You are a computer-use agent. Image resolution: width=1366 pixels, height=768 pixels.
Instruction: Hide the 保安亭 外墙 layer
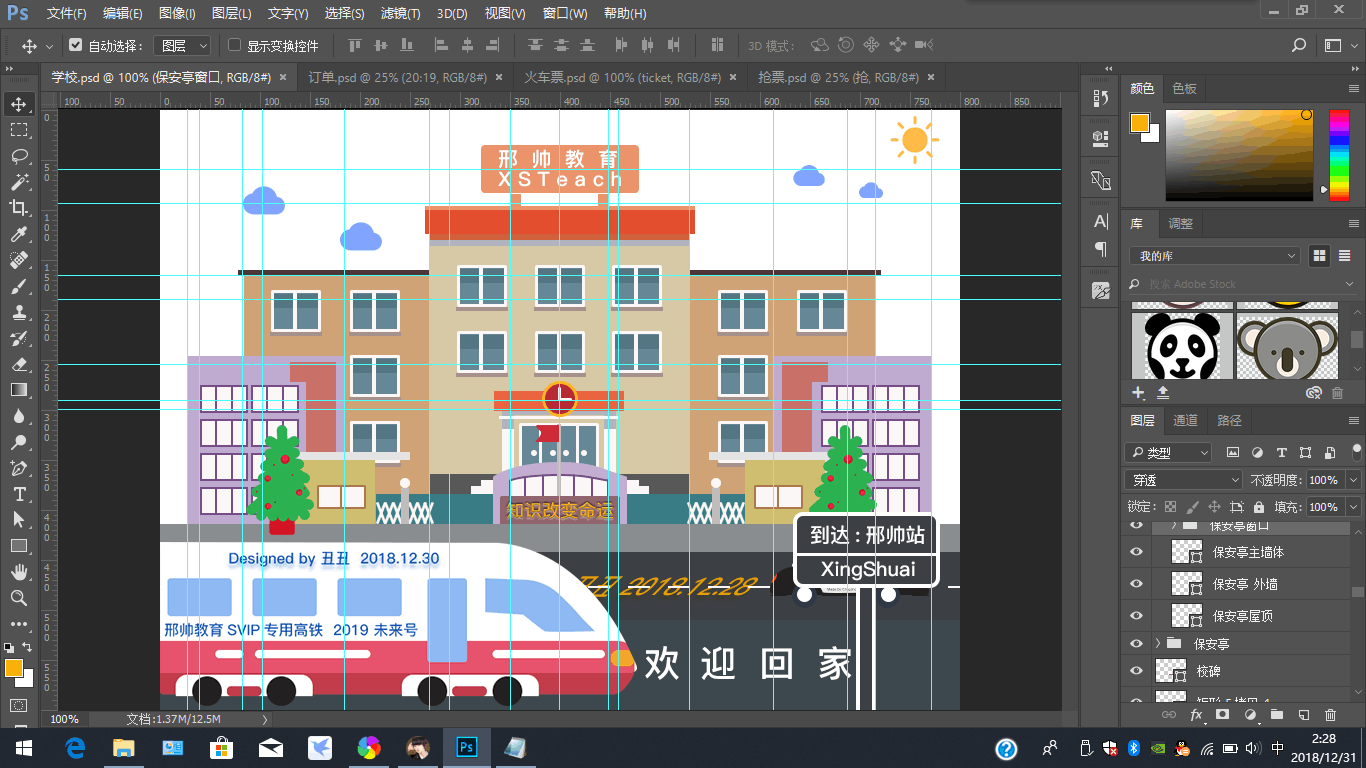[1136, 584]
